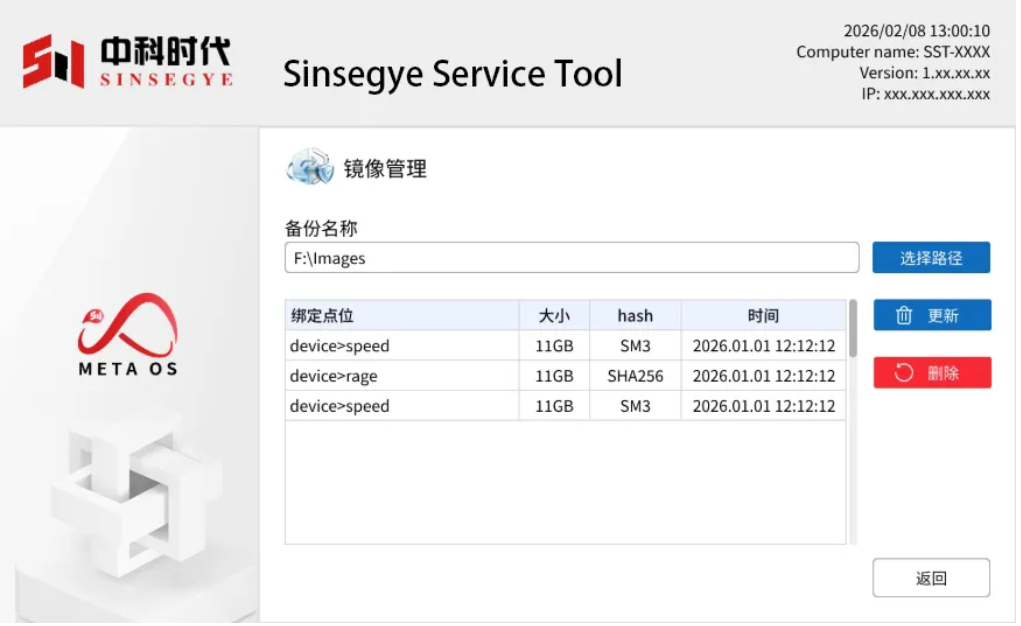Click the red 删除 button
1021x626 pixels.
932,373
